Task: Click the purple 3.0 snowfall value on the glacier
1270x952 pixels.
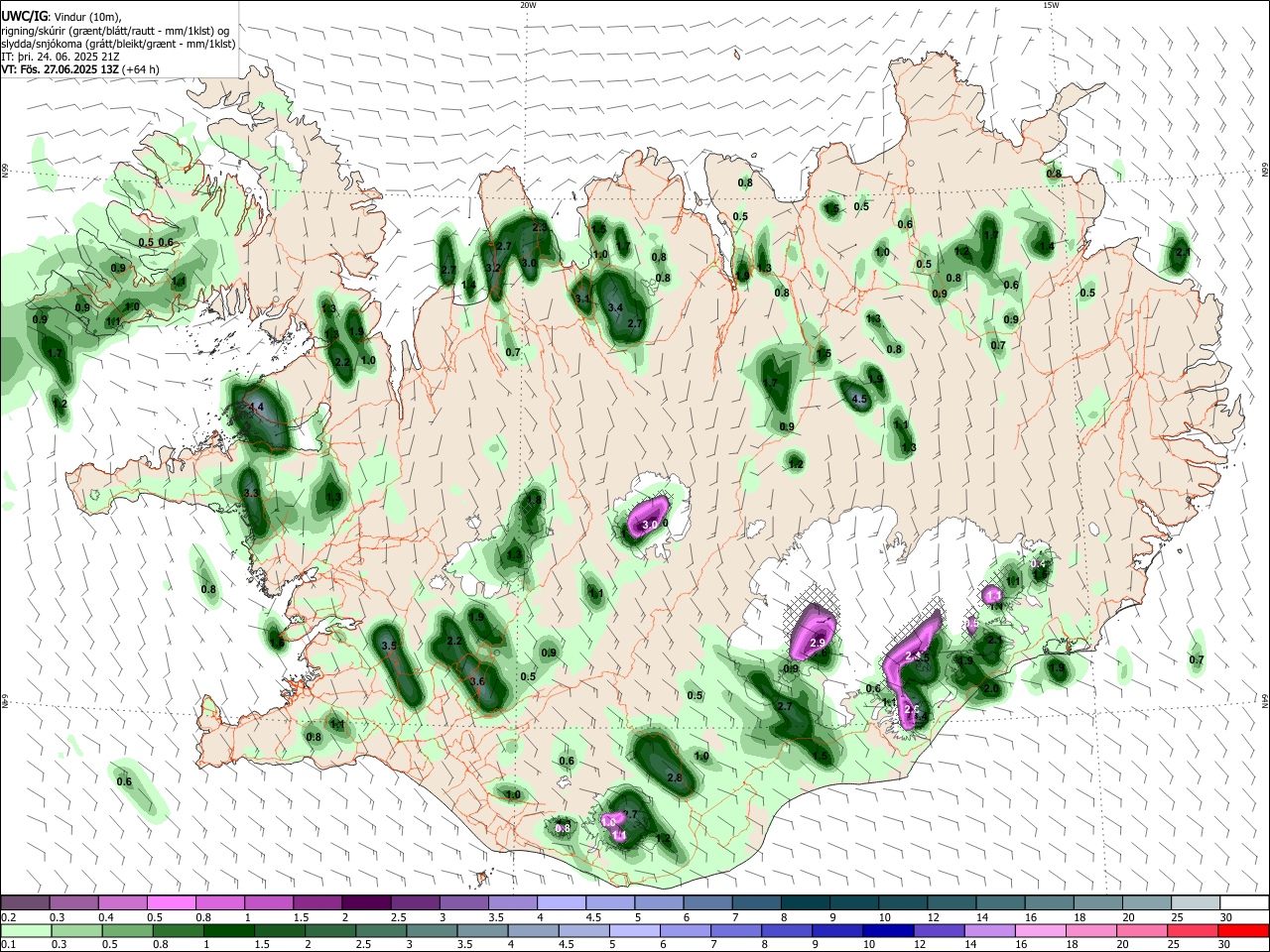Action: (x=651, y=525)
